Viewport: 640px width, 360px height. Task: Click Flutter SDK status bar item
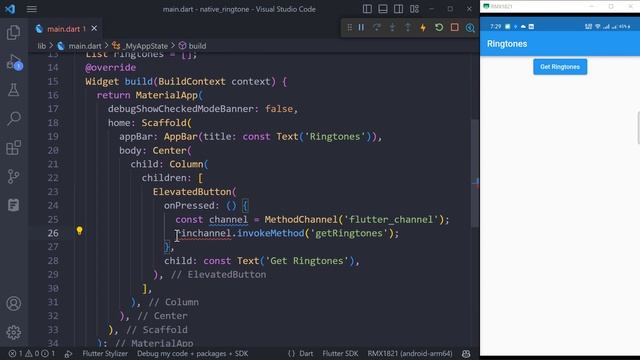point(340,353)
